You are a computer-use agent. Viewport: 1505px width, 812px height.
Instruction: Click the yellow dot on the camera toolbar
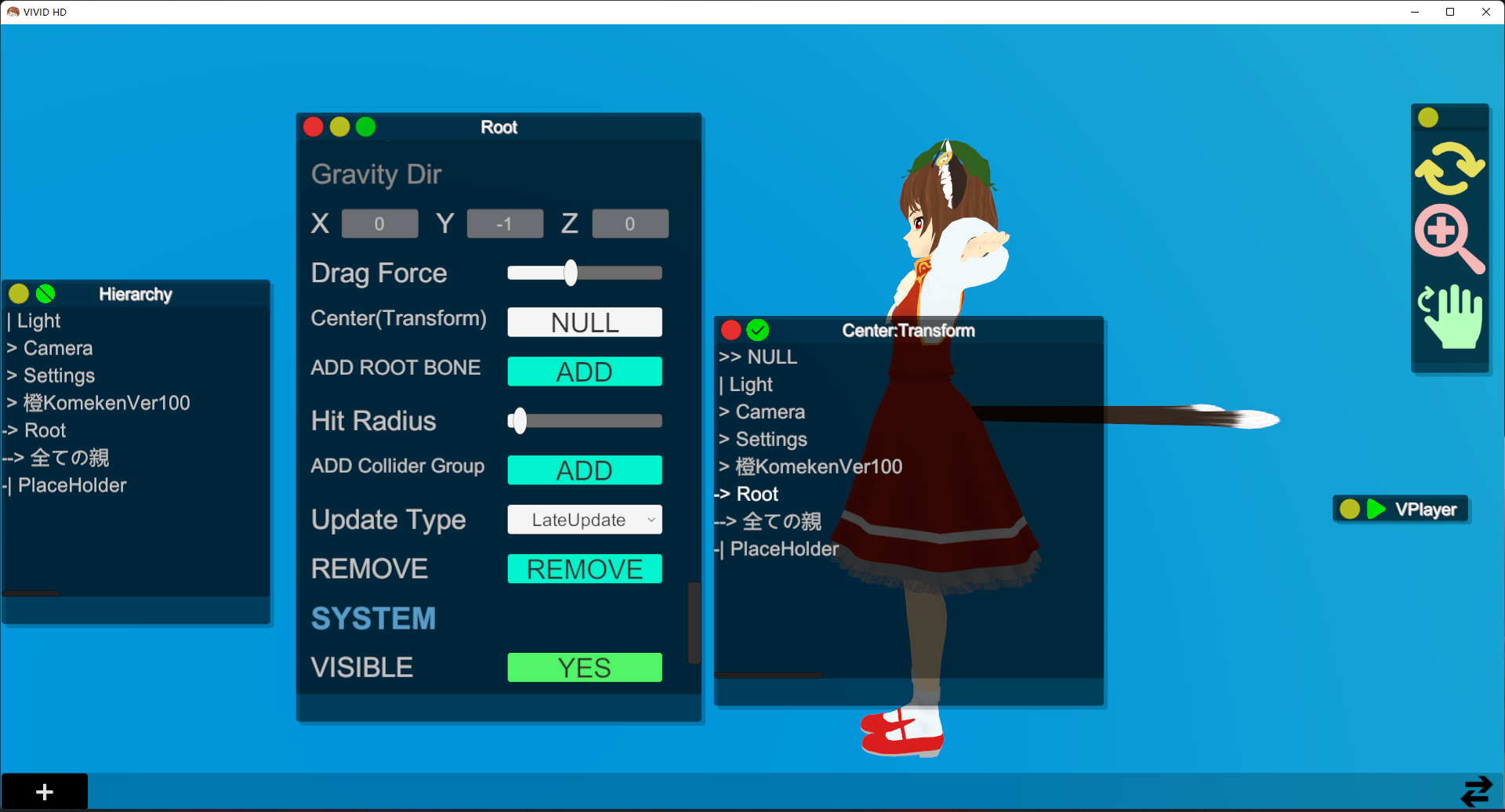(x=1428, y=118)
